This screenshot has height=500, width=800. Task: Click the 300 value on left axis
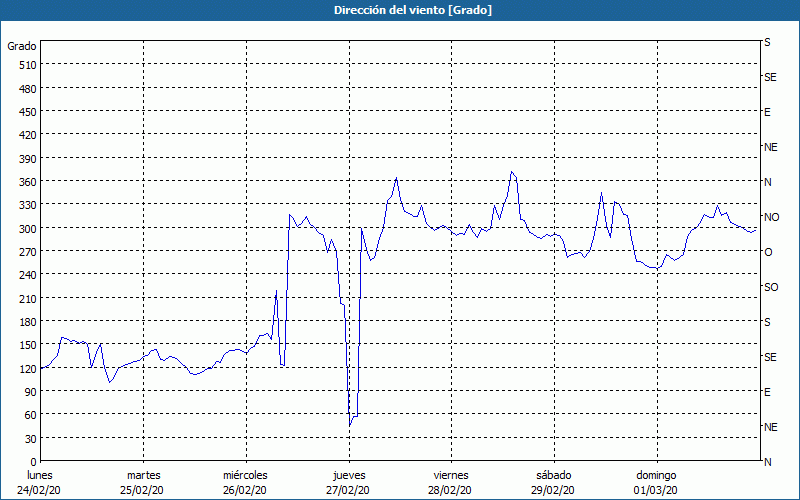pyautogui.click(x=28, y=229)
